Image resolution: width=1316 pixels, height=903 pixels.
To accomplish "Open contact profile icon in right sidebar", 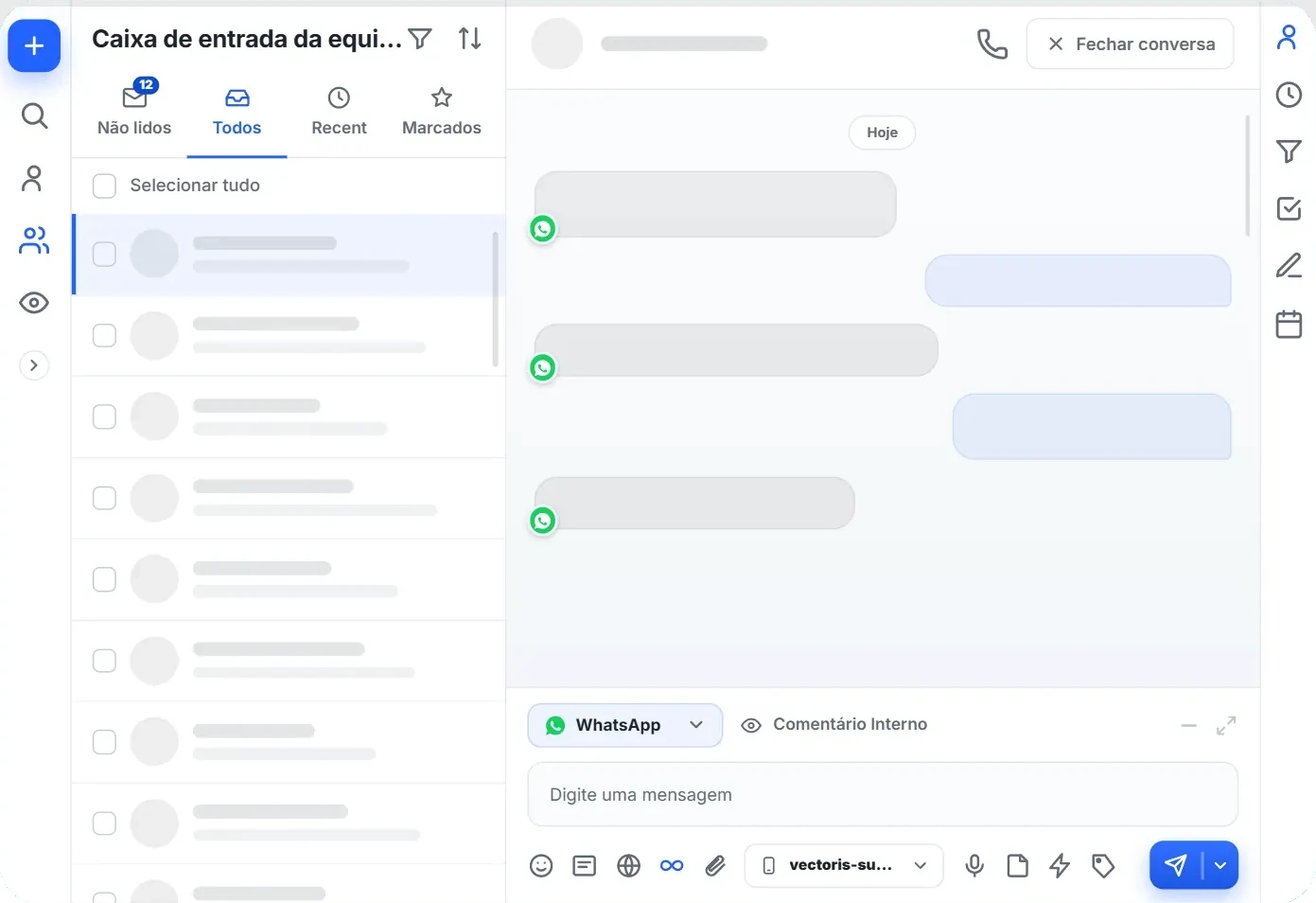I will 1288,37.
